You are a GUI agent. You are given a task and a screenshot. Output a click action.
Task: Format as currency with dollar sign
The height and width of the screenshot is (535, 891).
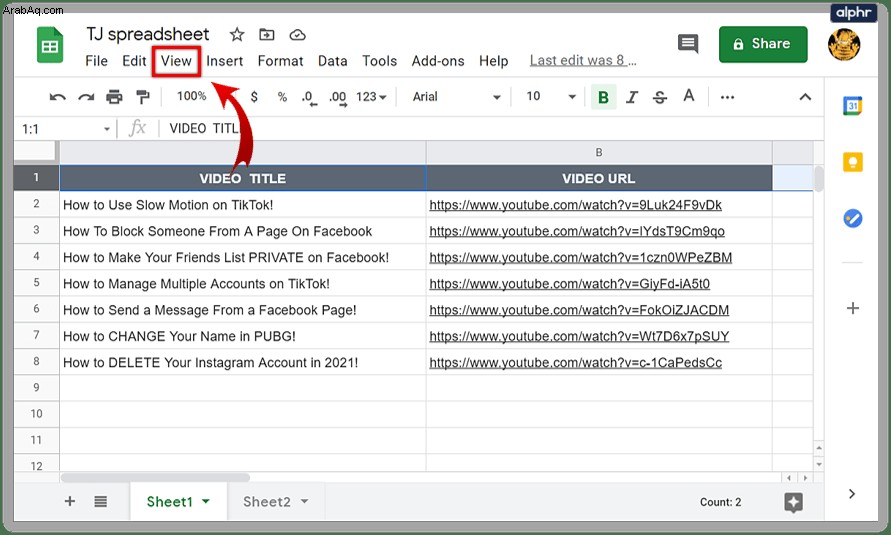(x=254, y=97)
